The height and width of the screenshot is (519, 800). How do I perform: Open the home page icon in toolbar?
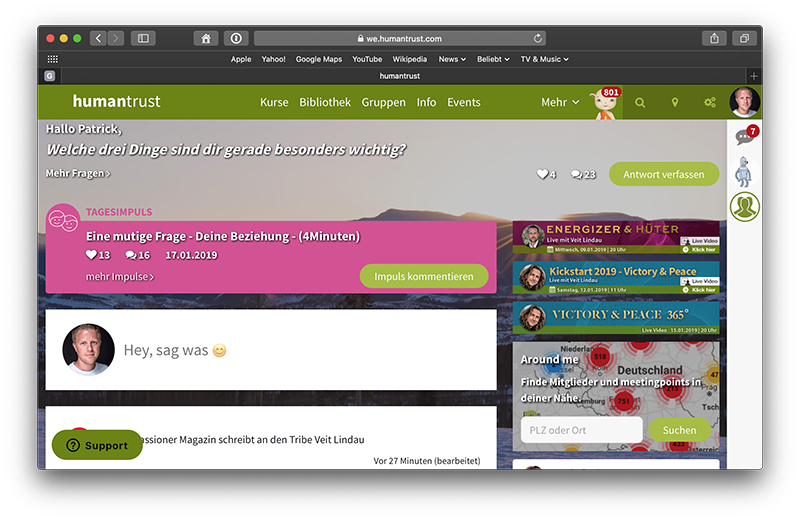[x=206, y=38]
